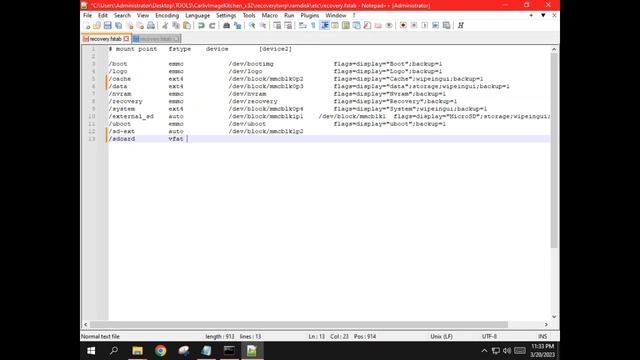Screen dimensions: 640x360
Task: Open the Function List panel icon
Action: (x=367, y=25)
